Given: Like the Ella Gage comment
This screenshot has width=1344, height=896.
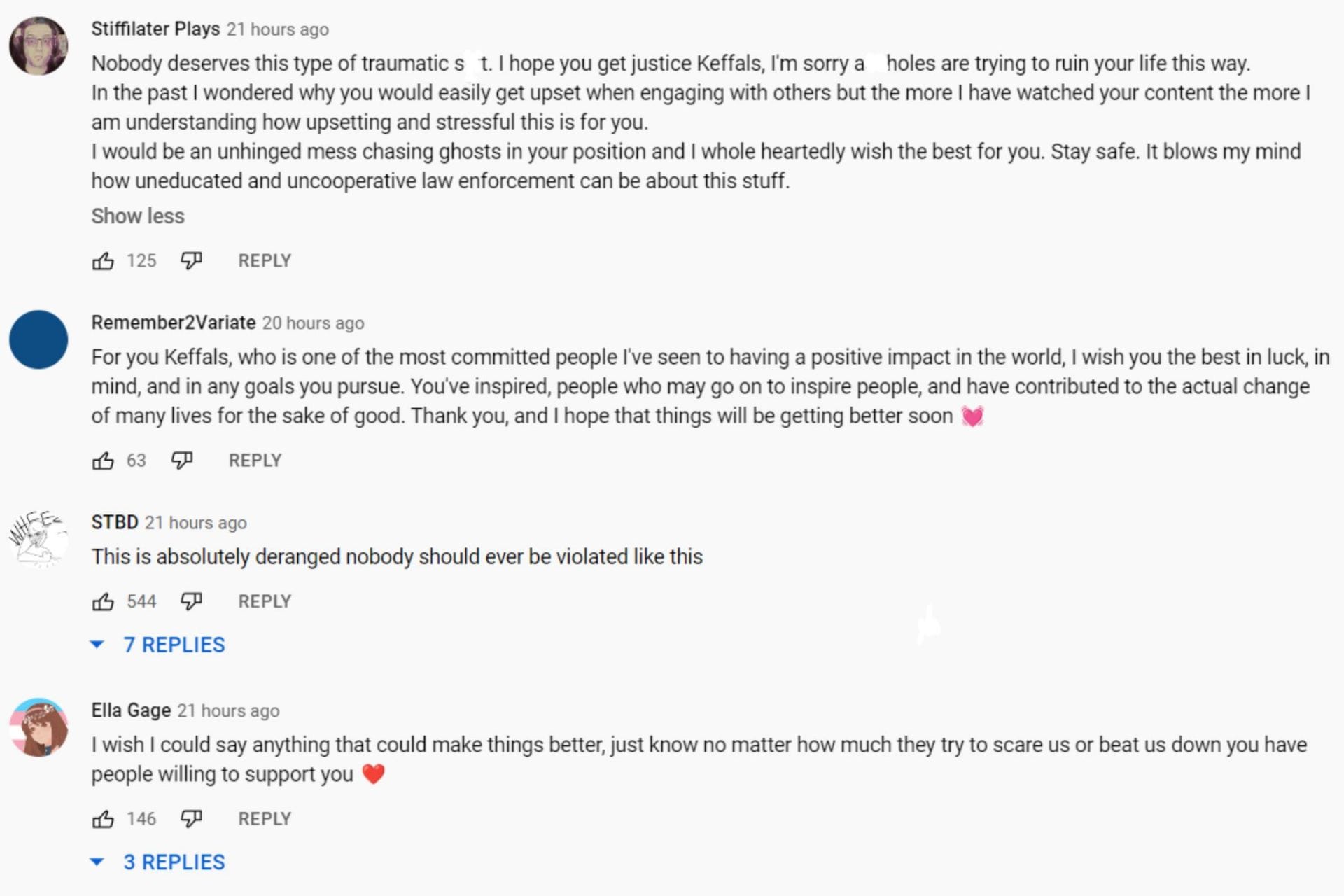Looking at the screenshot, I should click(x=103, y=819).
